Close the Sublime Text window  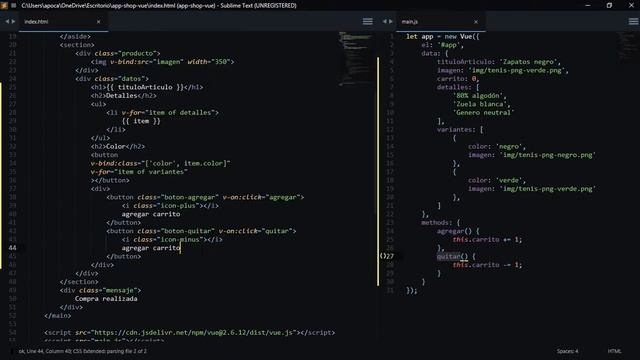(x=631, y=5)
